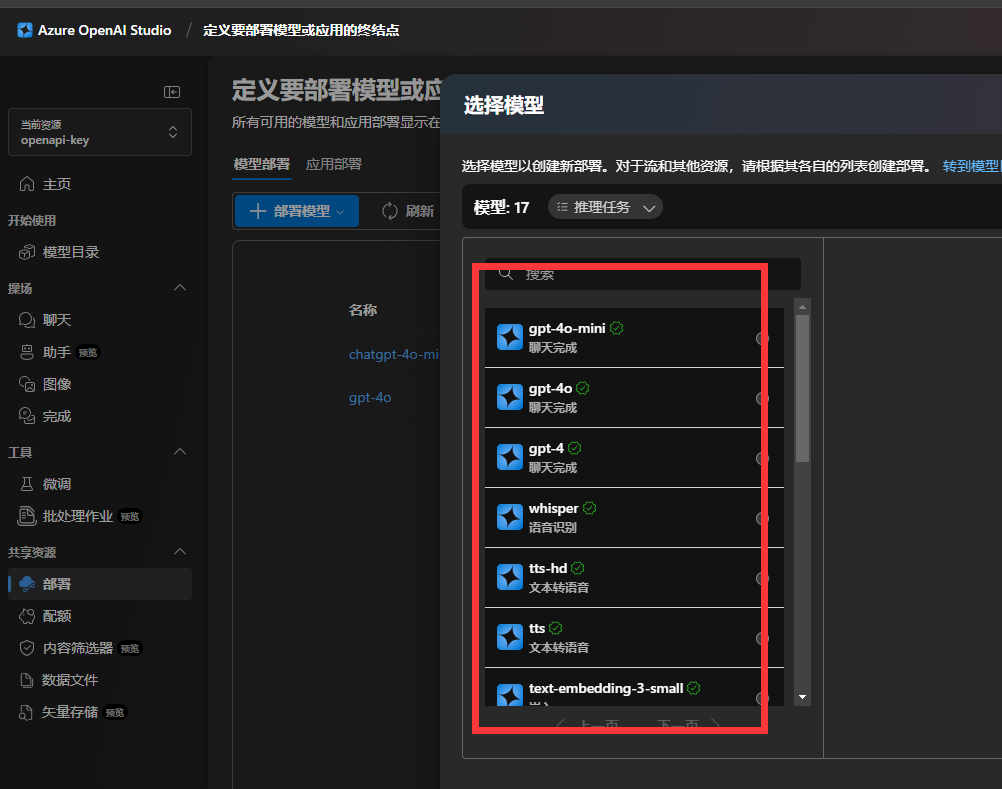Click the model list scroll-down arrow

click(803, 697)
